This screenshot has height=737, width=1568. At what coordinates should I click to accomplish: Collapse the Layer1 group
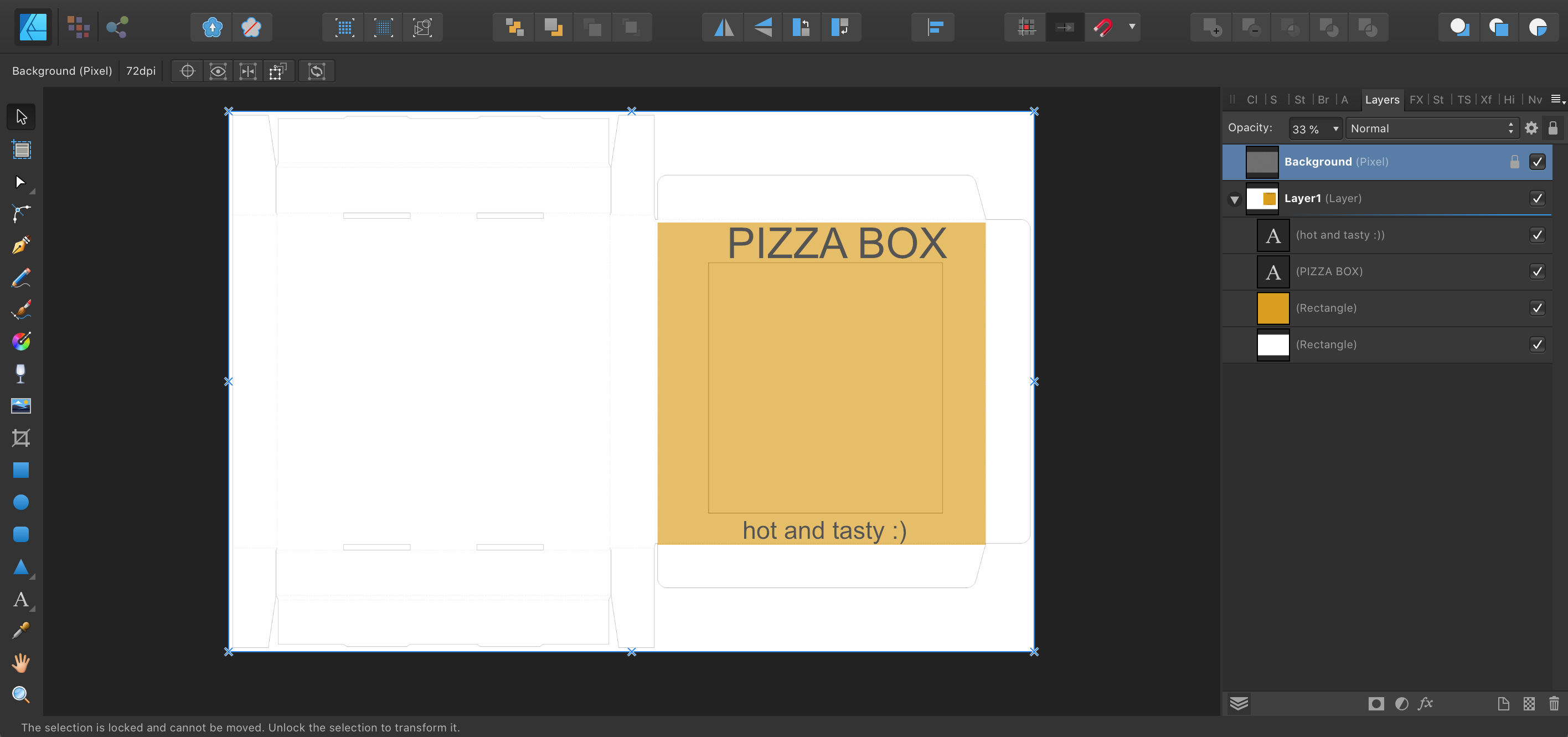(x=1235, y=200)
